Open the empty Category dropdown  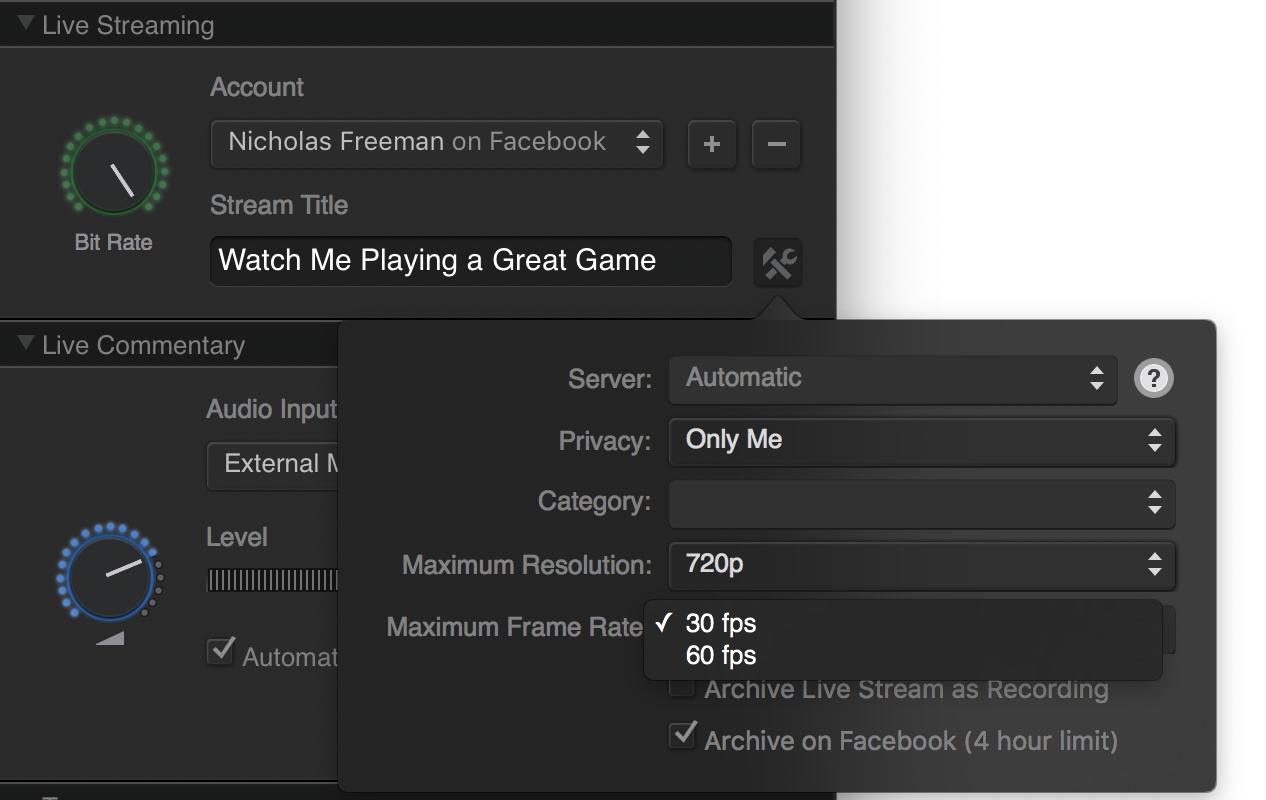pos(921,503)
